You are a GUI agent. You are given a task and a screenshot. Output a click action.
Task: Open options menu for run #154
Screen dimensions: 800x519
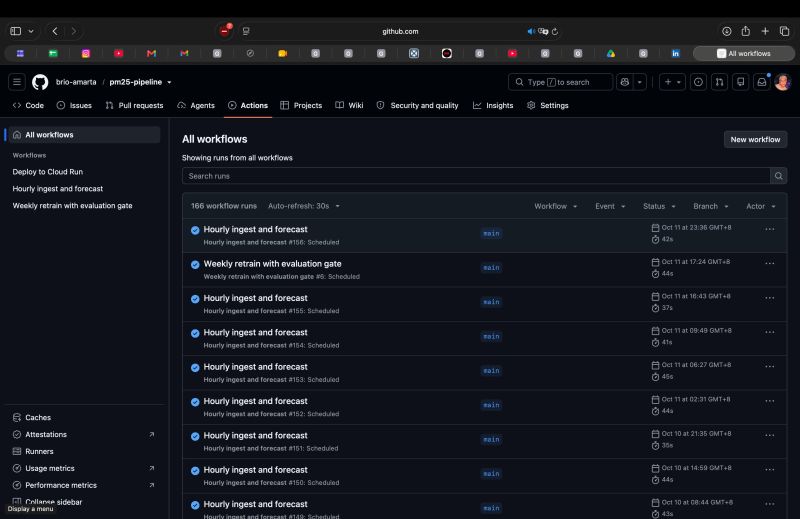769,332
